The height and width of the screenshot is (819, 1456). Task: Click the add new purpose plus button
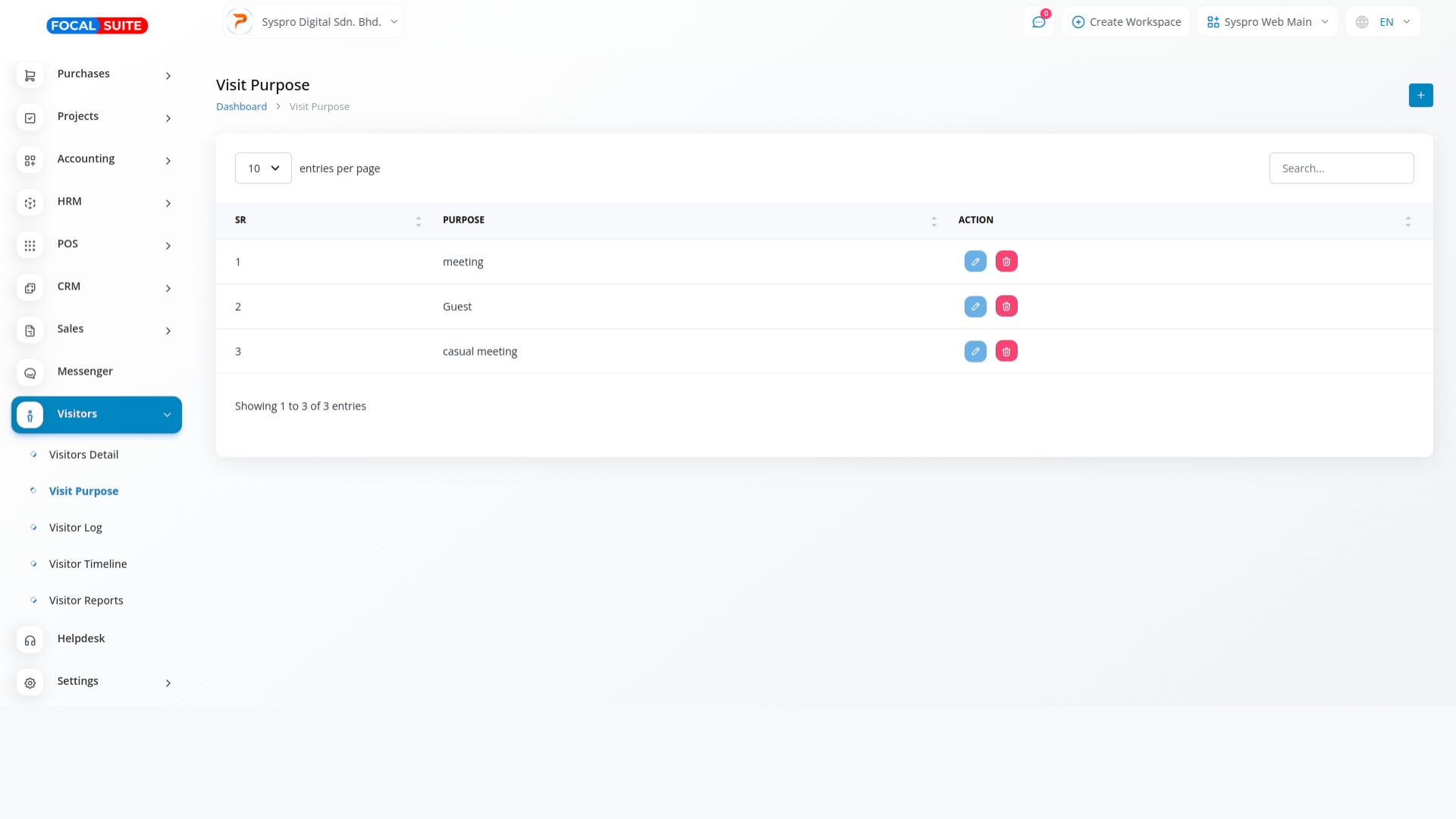pos(1420,96)
